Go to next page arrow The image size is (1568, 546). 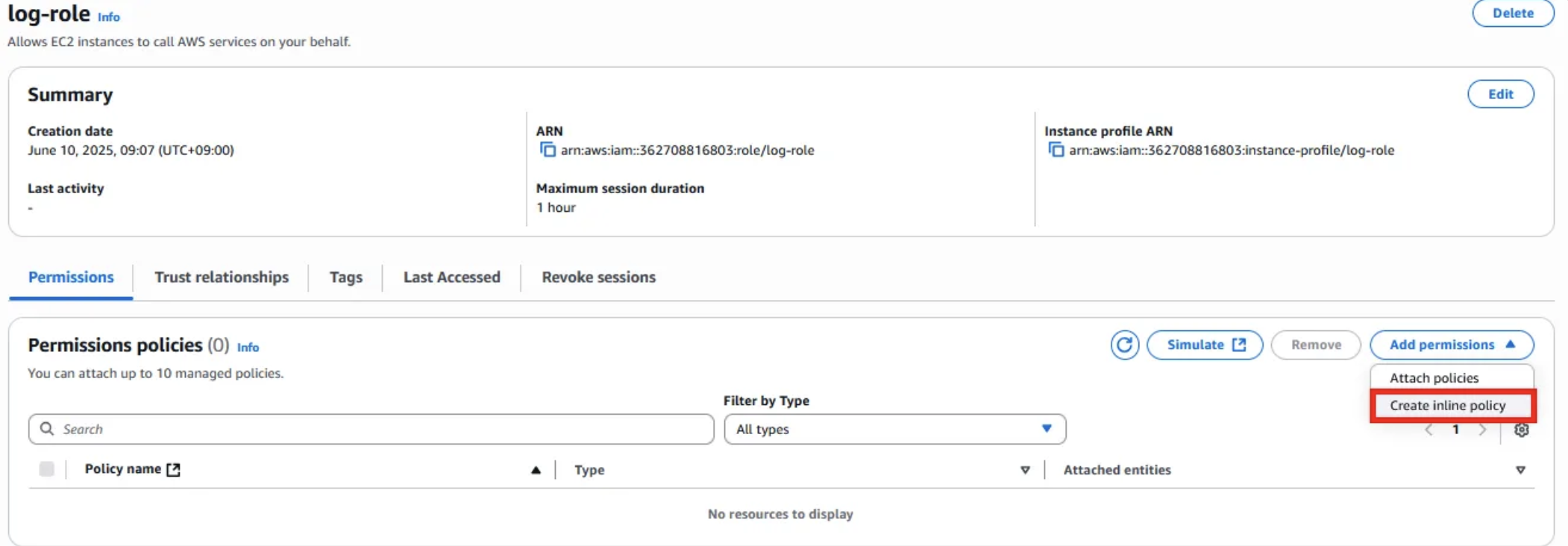coord(1482,430)
